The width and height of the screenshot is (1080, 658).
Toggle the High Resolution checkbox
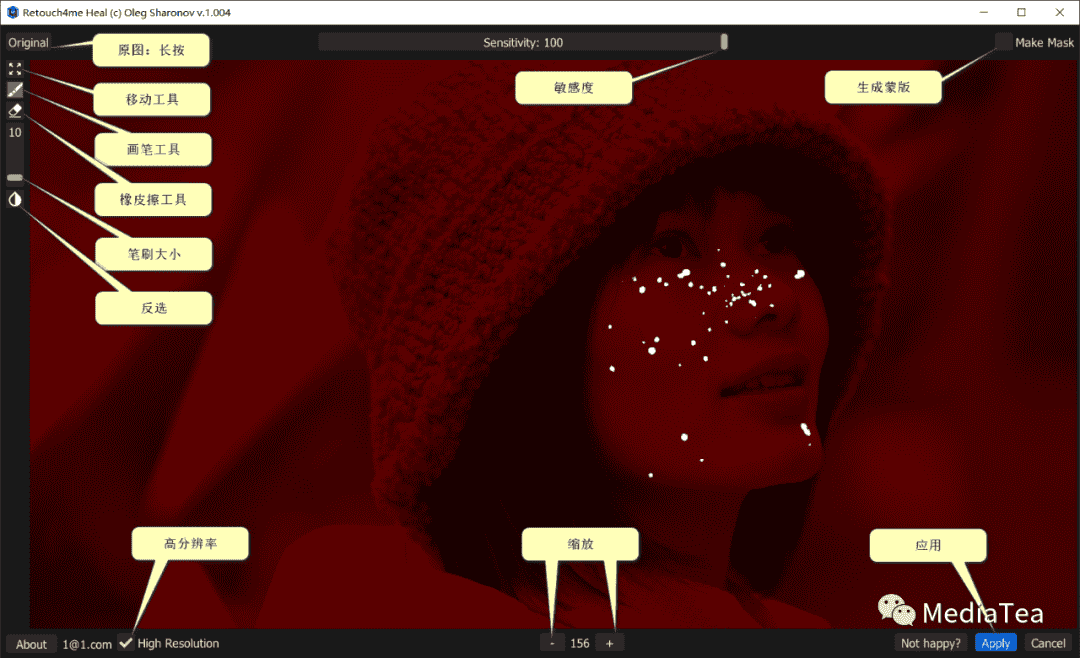[x=125, y=643]
